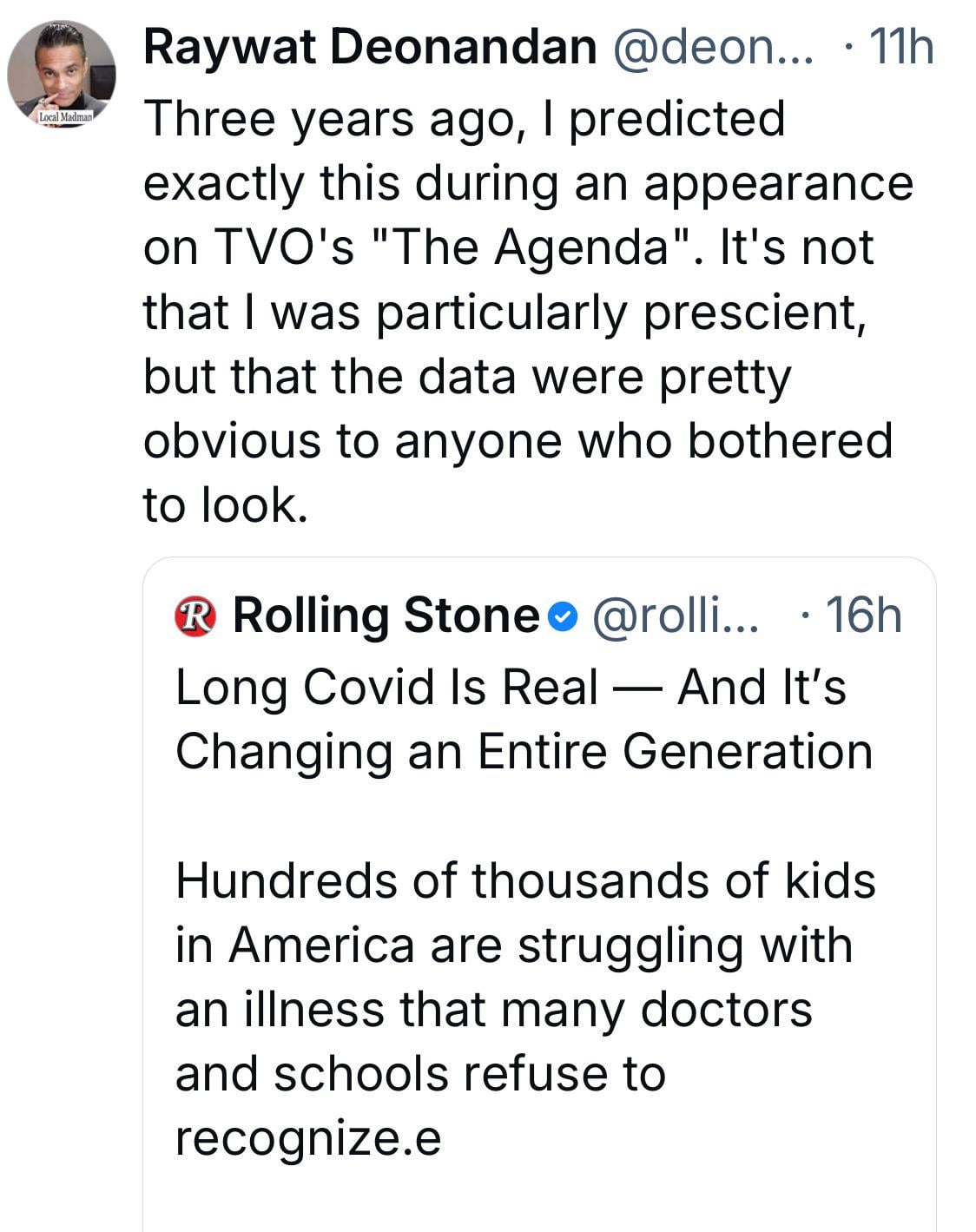Click the "Hundreds of thousands of kids" line
The image size is (976, 1232).
(x=525, y=880)
